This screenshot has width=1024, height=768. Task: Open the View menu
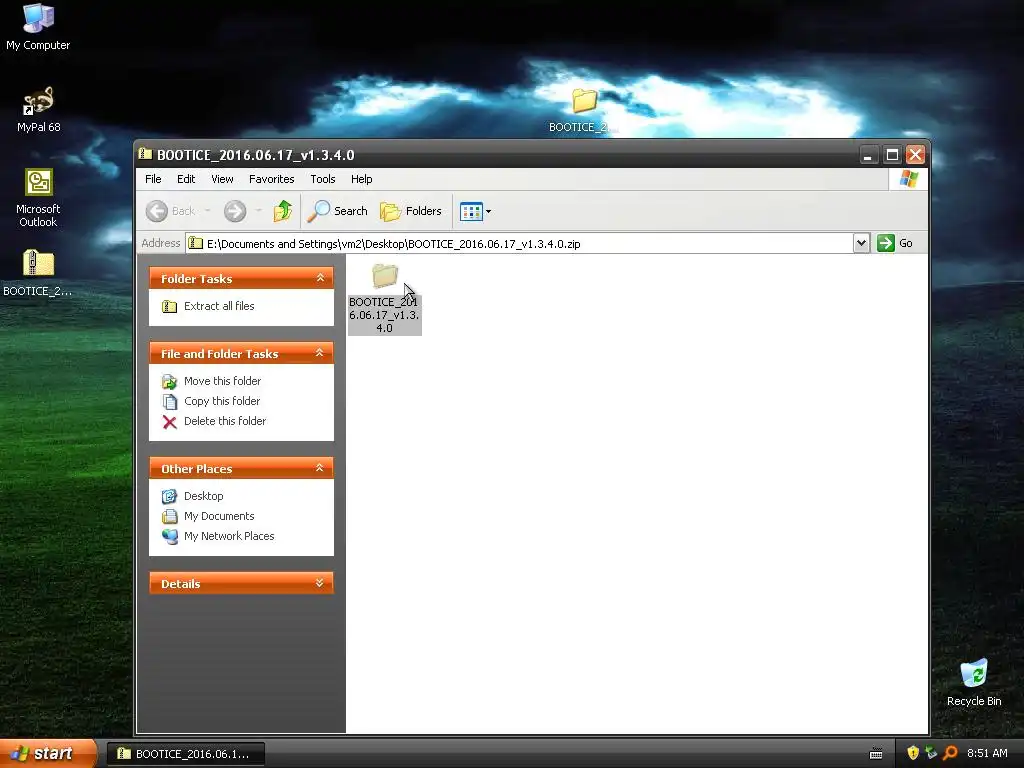pos(222,179)
